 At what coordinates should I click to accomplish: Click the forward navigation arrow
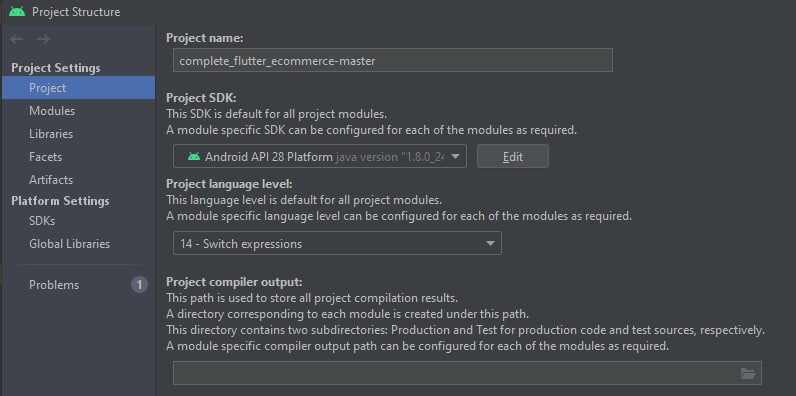(43, 39)
